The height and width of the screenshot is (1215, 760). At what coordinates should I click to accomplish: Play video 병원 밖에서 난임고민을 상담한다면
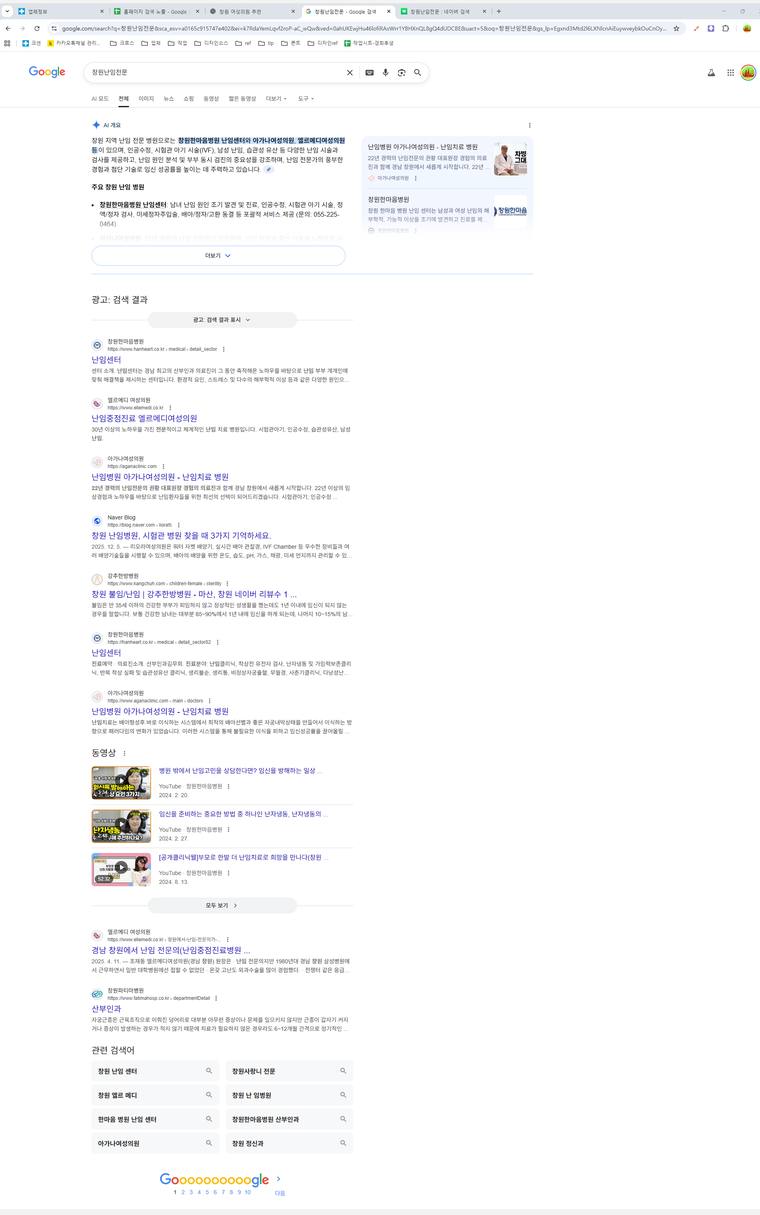pyautogui.click(x=121, y=782)
